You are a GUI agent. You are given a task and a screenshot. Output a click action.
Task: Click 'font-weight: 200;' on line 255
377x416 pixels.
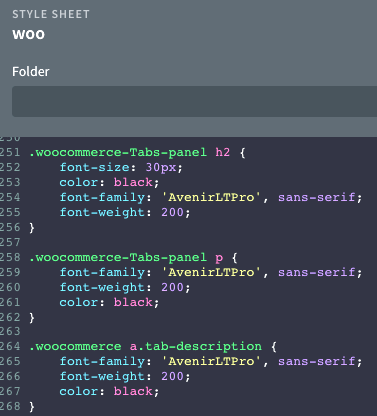[x=125, y=212]
